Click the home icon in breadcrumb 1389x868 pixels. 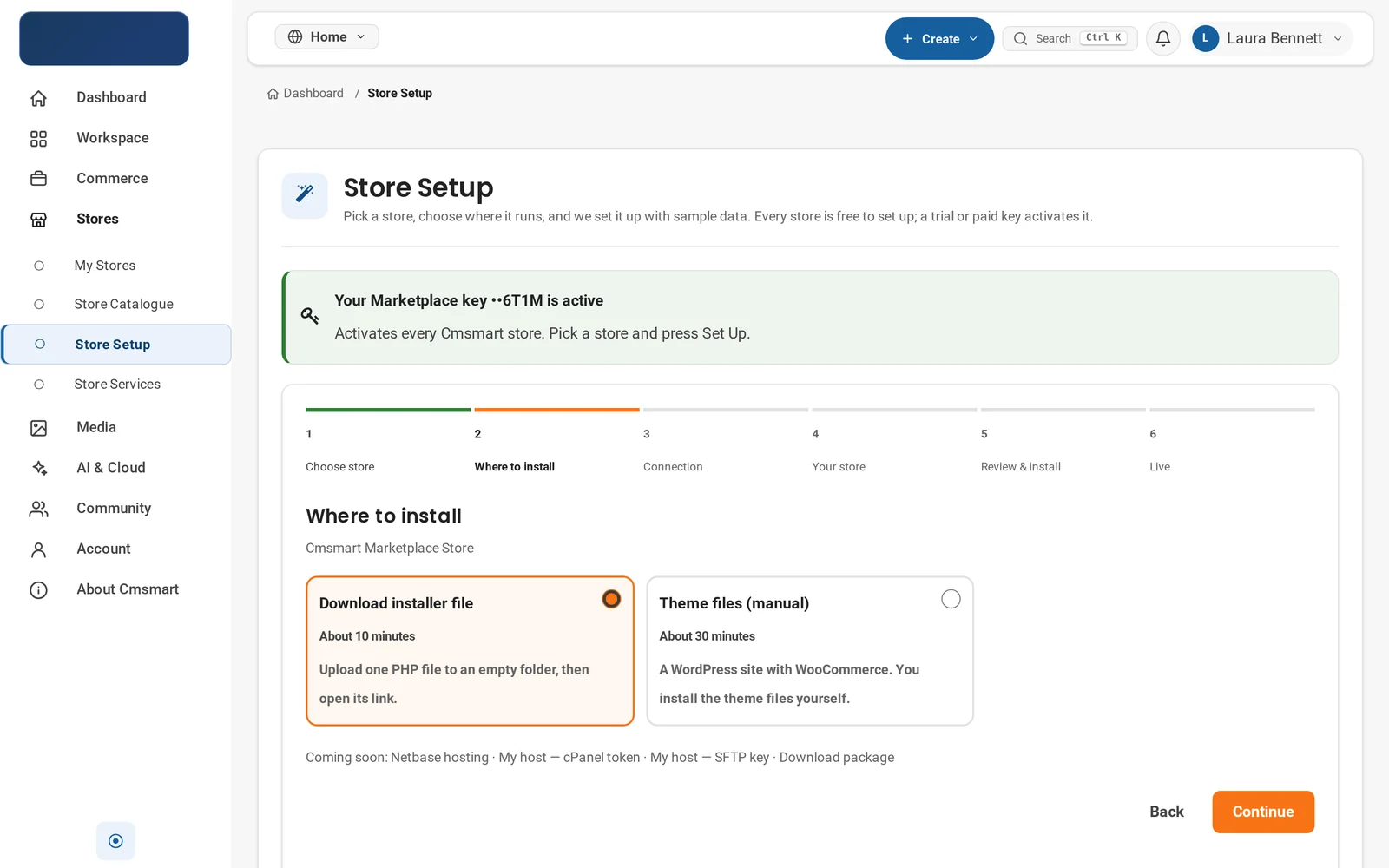coord(273,94)
